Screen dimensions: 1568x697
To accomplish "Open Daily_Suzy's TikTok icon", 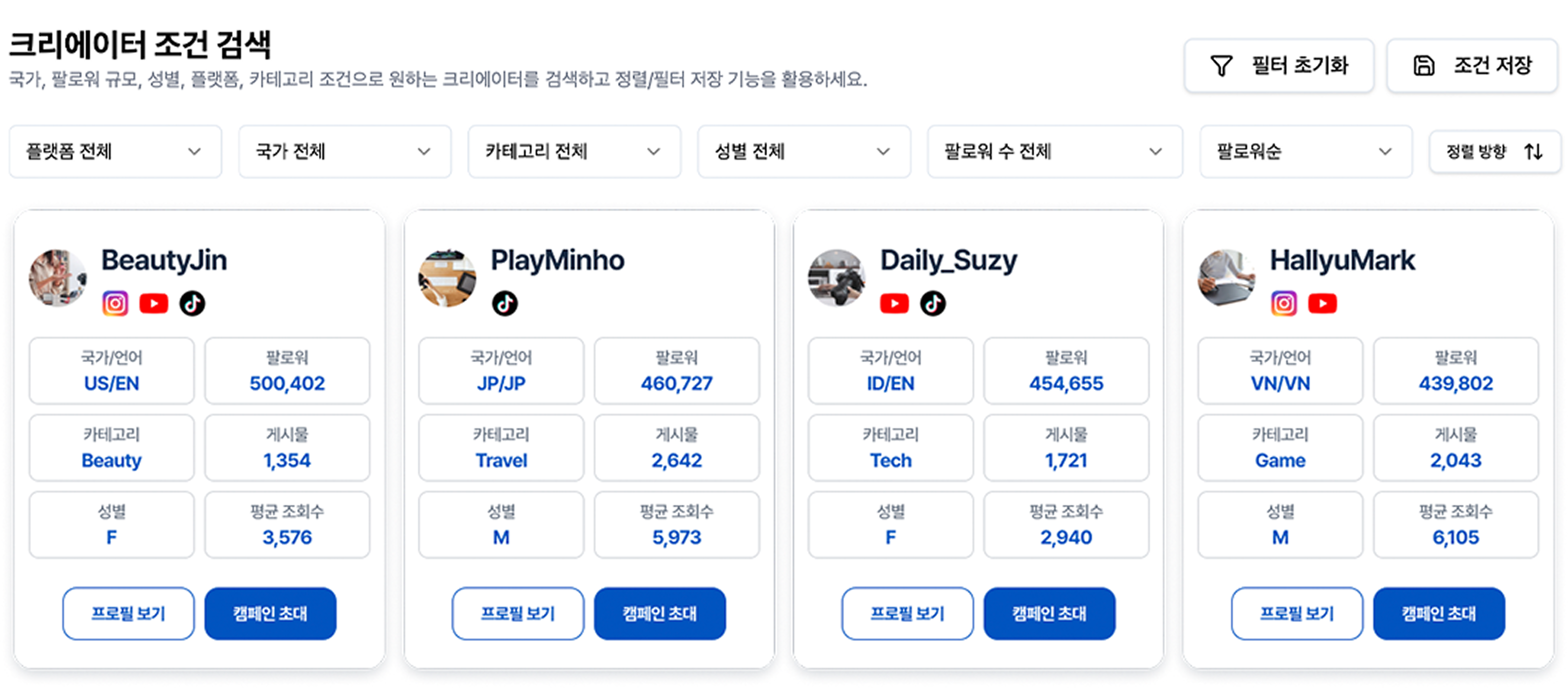I will [933, 303].
